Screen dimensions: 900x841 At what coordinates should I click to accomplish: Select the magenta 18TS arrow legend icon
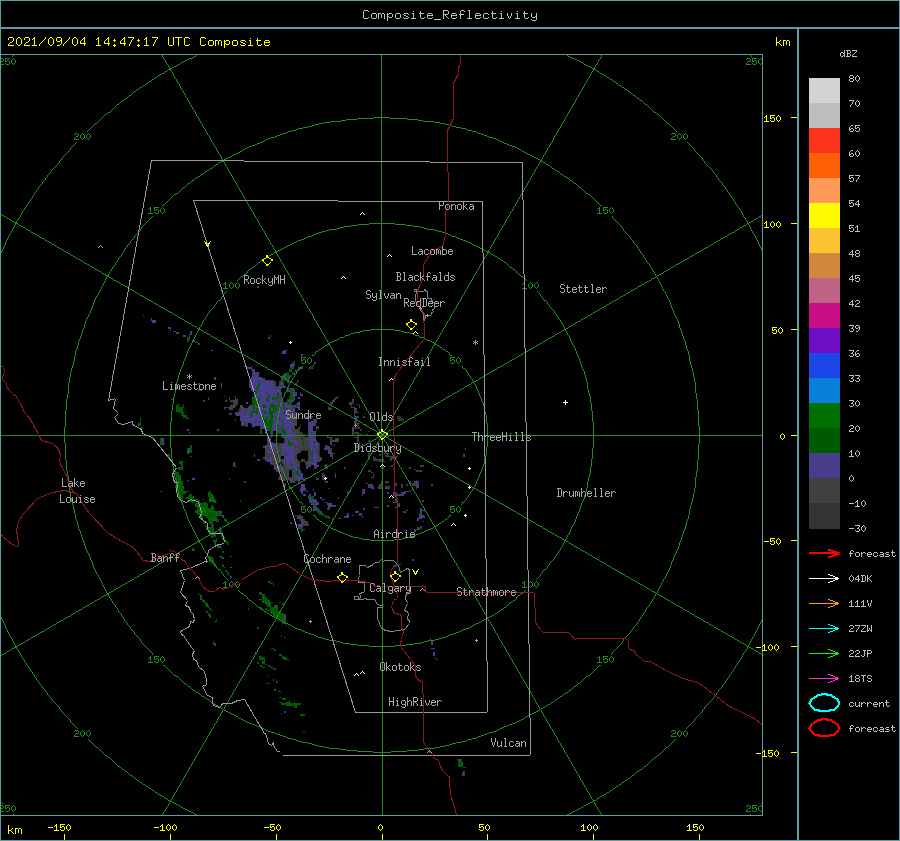[x=824, y=679]
